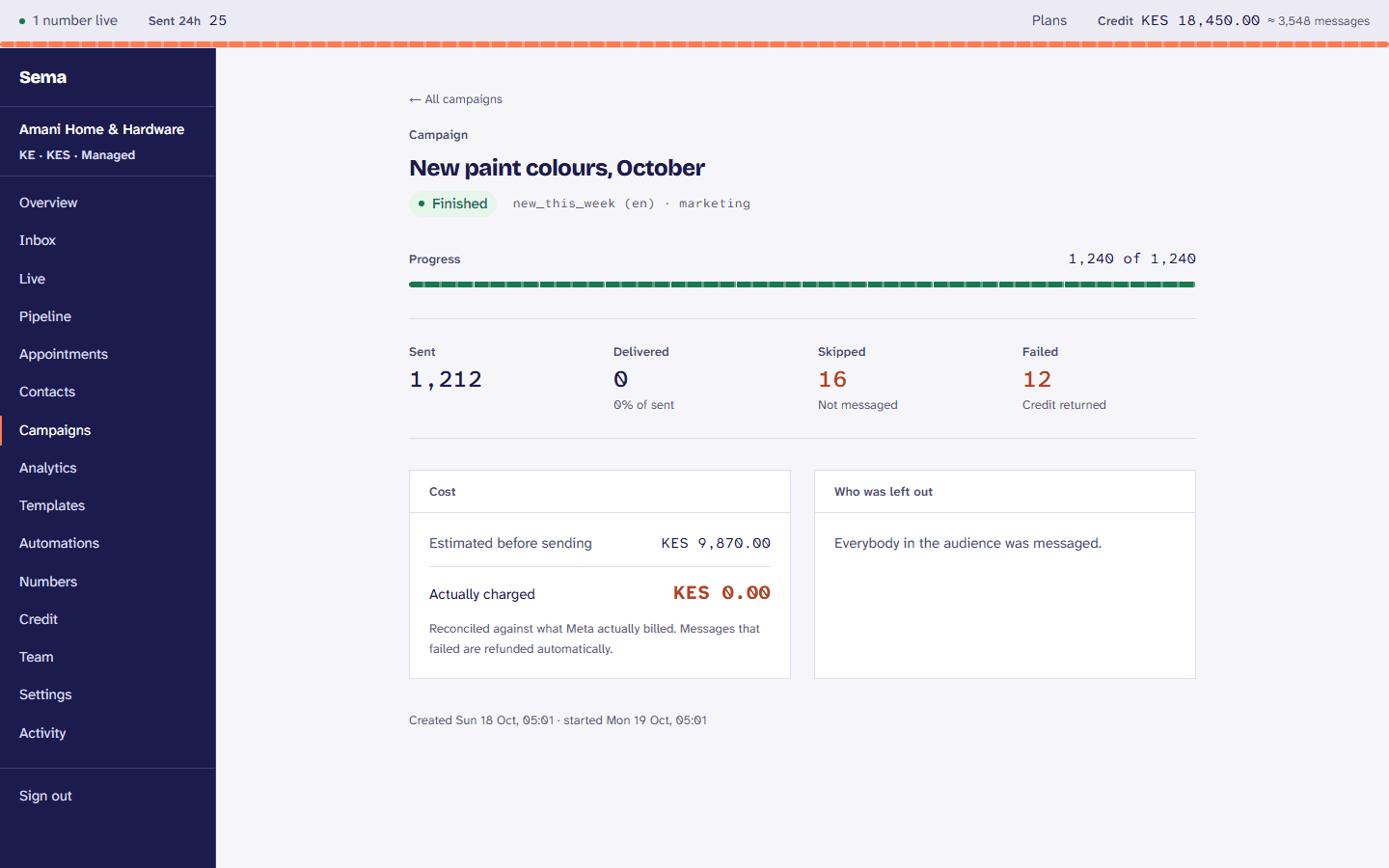Click the Failed count 12

pyautogui.click(x=1037, y=380)
